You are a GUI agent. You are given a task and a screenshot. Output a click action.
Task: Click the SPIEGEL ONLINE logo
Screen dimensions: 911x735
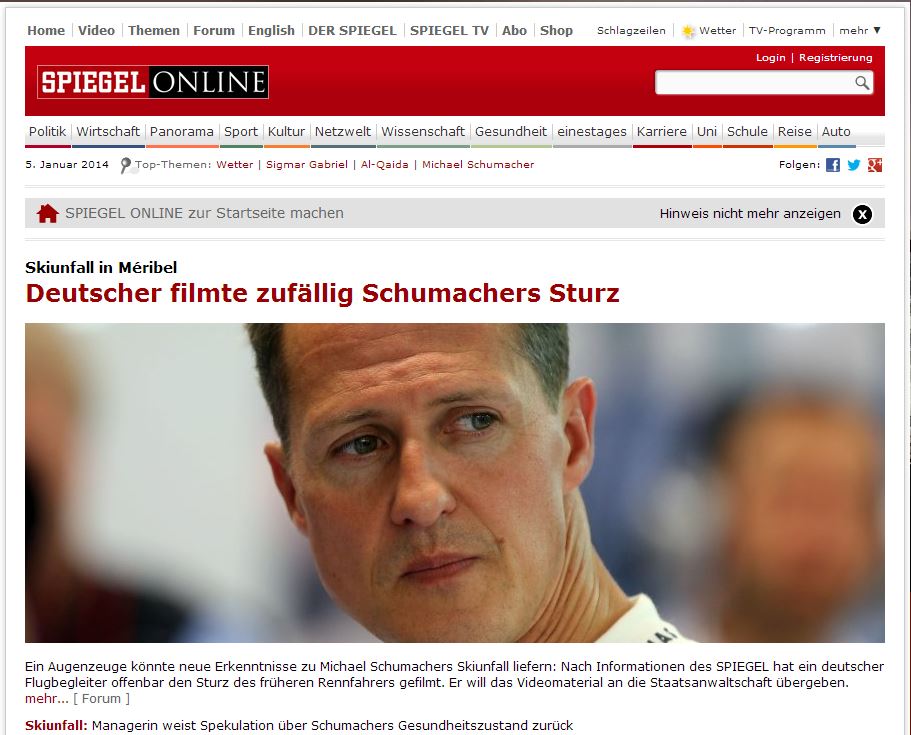(x=153, y=82)
